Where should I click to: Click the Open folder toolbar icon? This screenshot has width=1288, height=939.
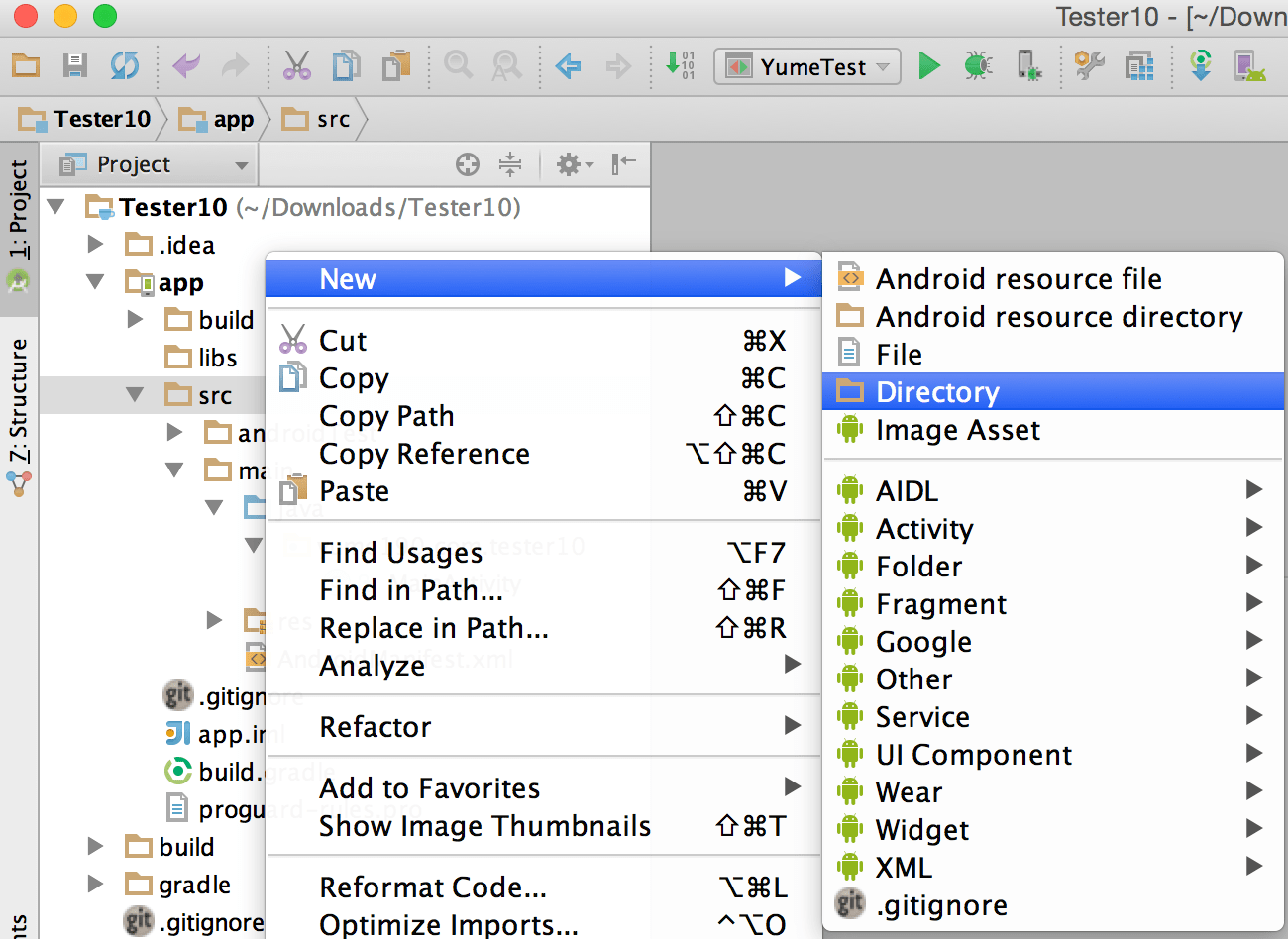tap(26, 66)
